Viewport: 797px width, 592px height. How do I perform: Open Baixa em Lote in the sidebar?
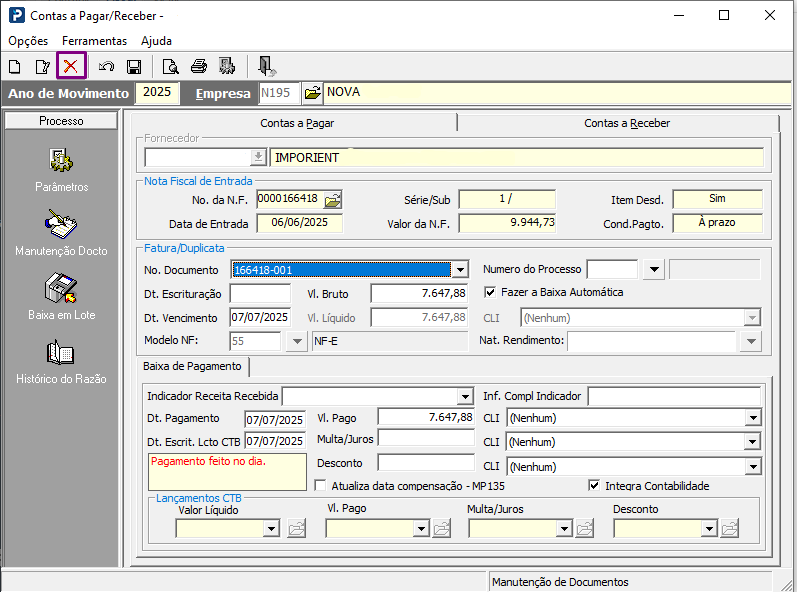tap(62, 296)
